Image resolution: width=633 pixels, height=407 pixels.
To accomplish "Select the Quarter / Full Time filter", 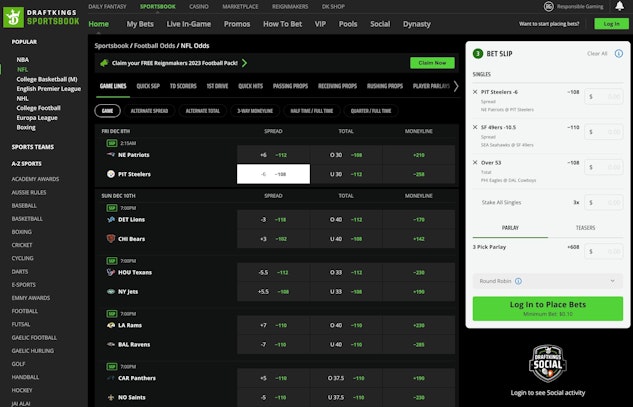I will (371, 111).
